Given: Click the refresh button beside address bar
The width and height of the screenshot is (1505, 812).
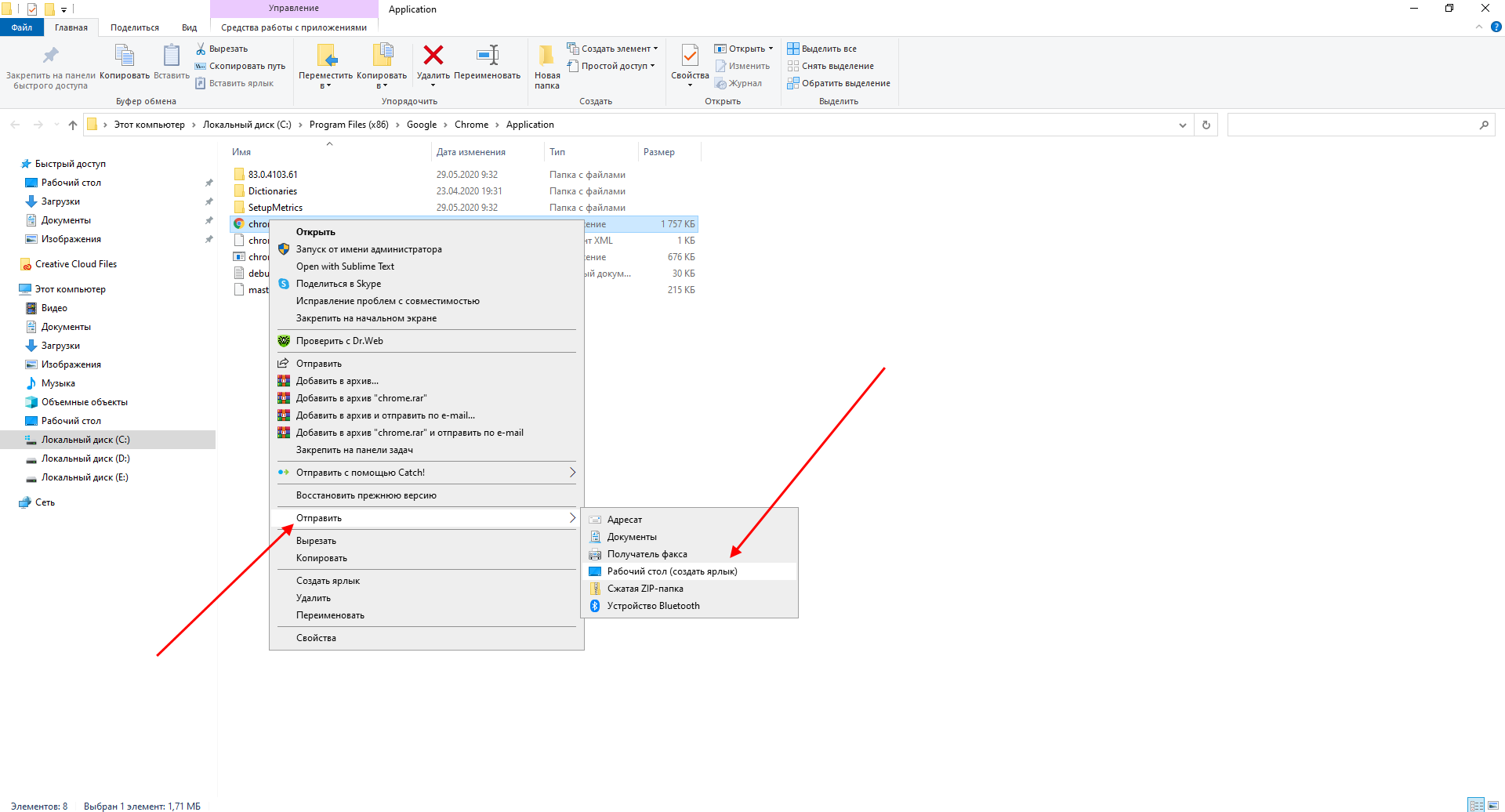Looking at the screenshot, I should [x=1206, y=125].
